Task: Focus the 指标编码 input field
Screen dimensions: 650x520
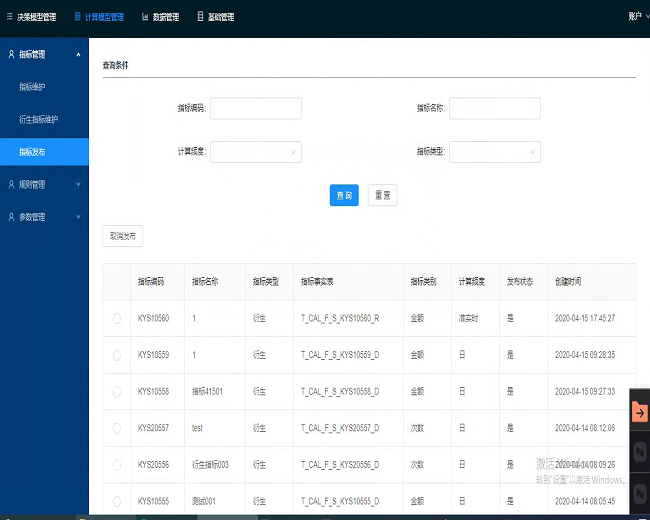Action: click(x=255, y=108)
